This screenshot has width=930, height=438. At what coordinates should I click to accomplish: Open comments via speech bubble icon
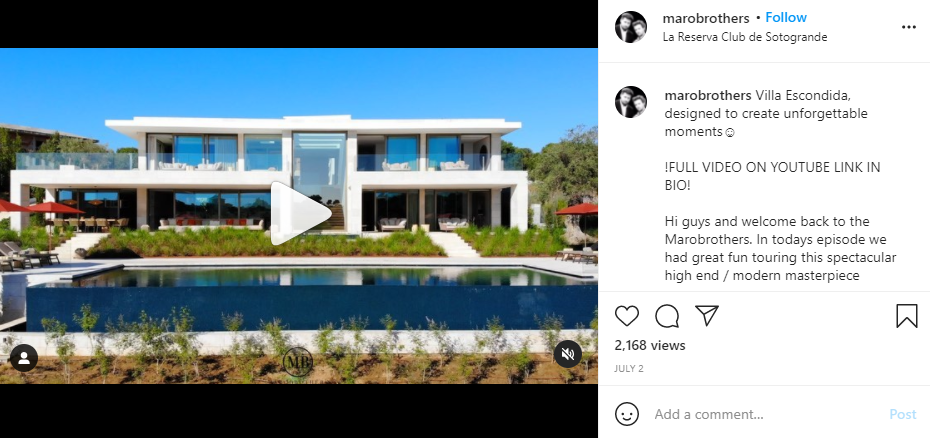point(667,316)
